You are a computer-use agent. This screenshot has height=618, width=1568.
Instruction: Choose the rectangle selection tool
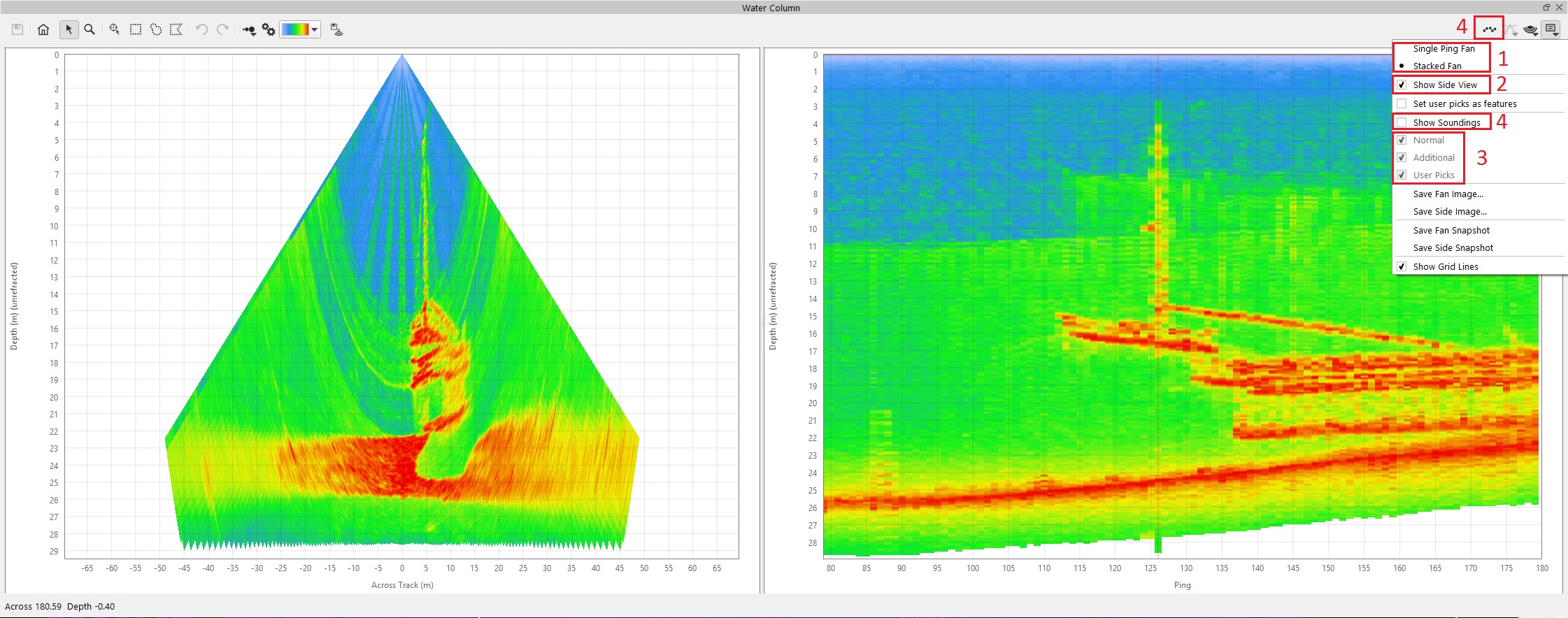[x=136, y=29]
